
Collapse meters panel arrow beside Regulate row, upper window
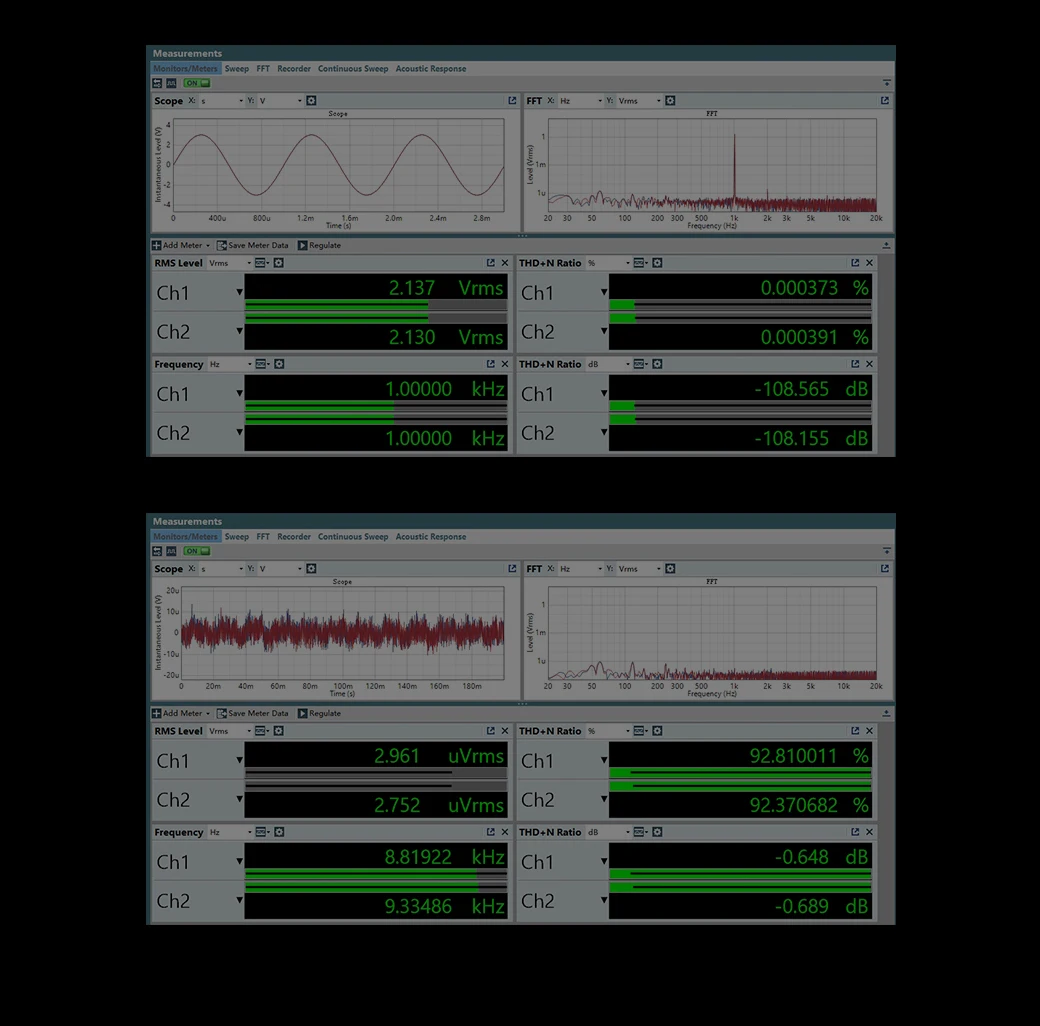point(887,245)
